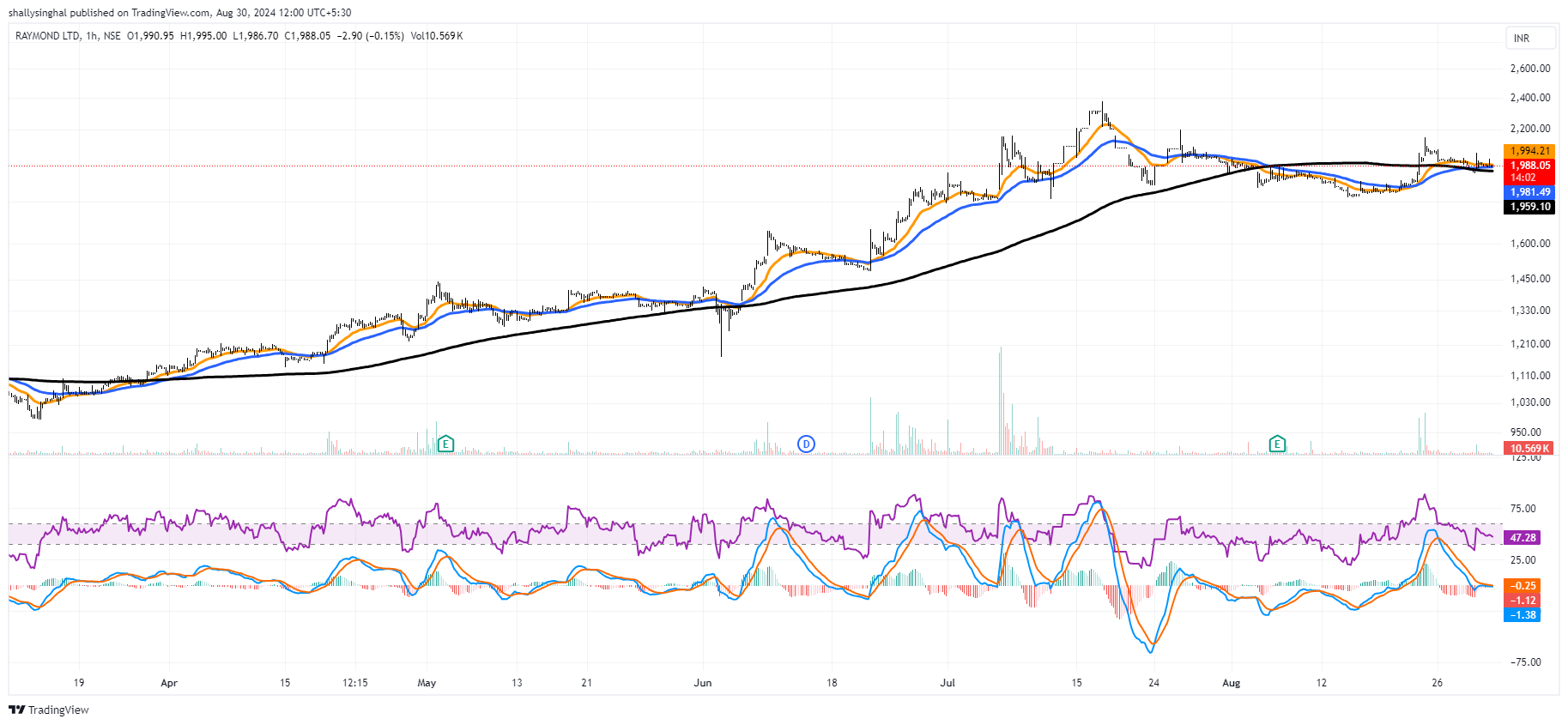1568x725 pixels.
Task: Click the red 1,988.05 current price label
Action: (1530, 166)
